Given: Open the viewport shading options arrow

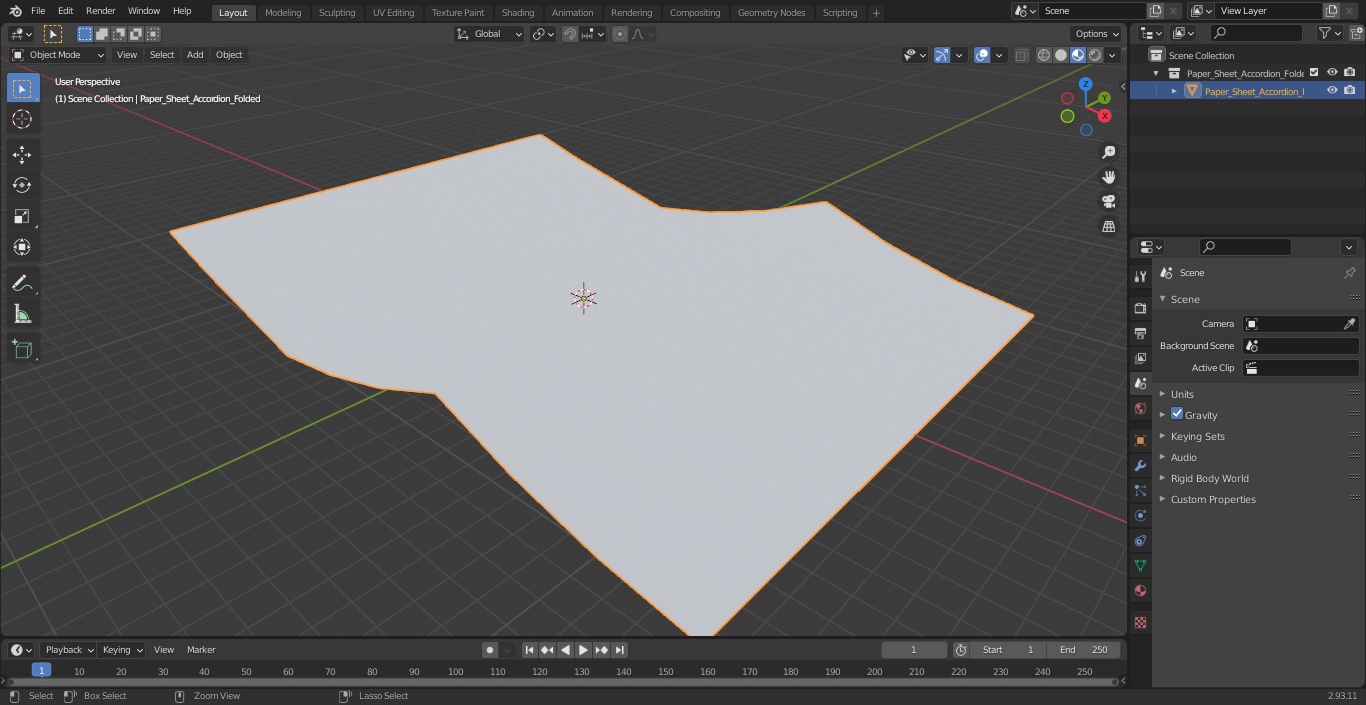Looking at the screenshot, I should 1112,55.
